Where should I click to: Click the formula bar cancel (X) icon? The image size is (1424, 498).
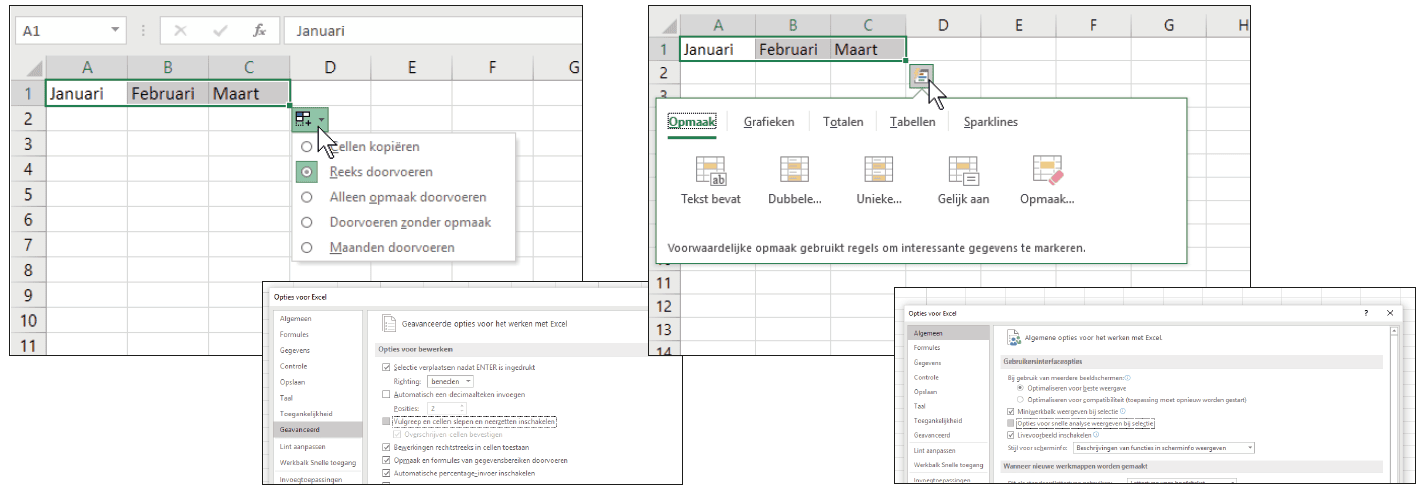[180, 31]
